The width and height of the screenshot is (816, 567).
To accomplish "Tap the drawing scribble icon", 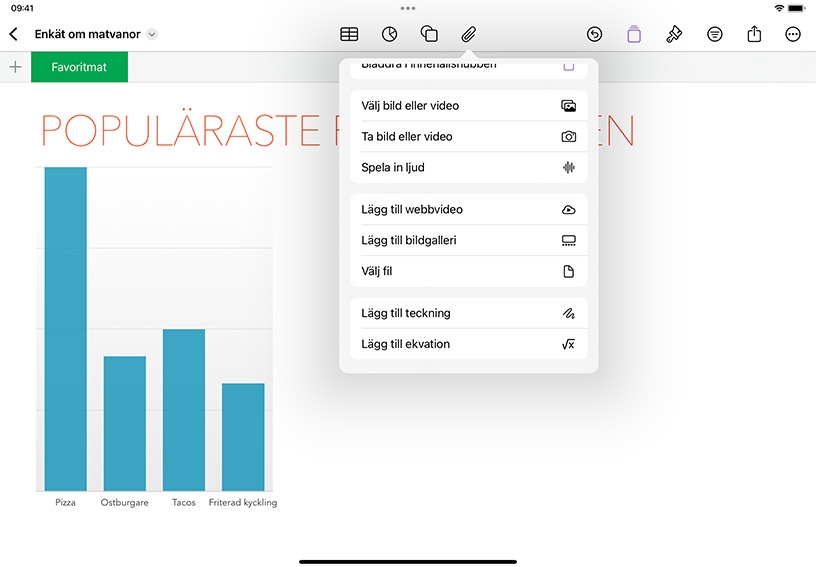I will pyautogui.click(x=568, y=313).
